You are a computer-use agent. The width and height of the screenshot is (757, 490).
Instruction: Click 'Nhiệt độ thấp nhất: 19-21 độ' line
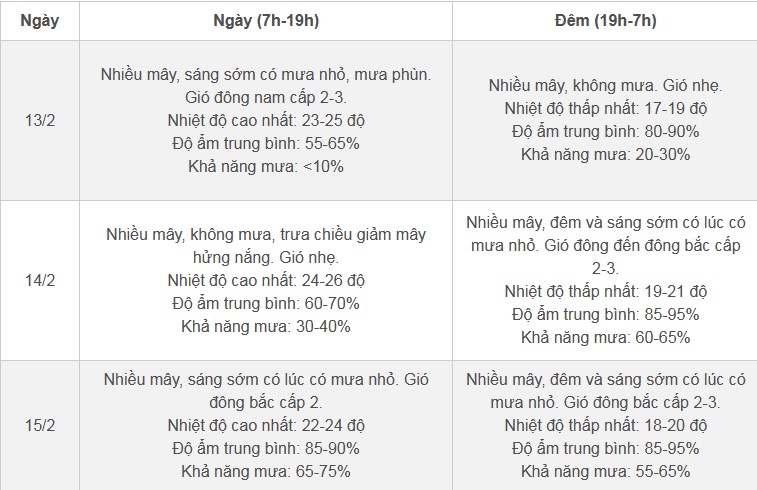click(x=605, y=291)
